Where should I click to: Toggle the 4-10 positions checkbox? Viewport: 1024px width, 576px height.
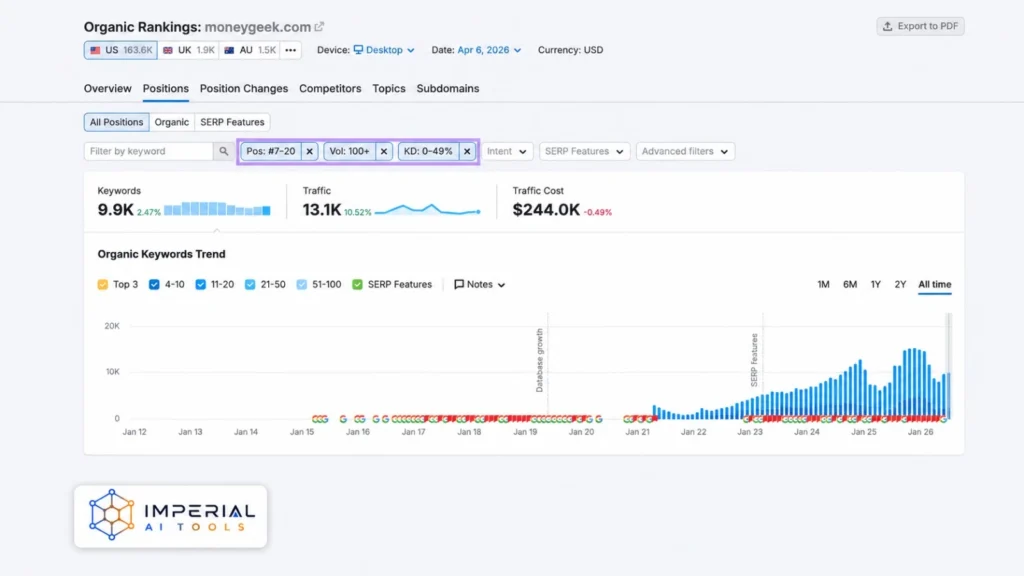(154, 285)
